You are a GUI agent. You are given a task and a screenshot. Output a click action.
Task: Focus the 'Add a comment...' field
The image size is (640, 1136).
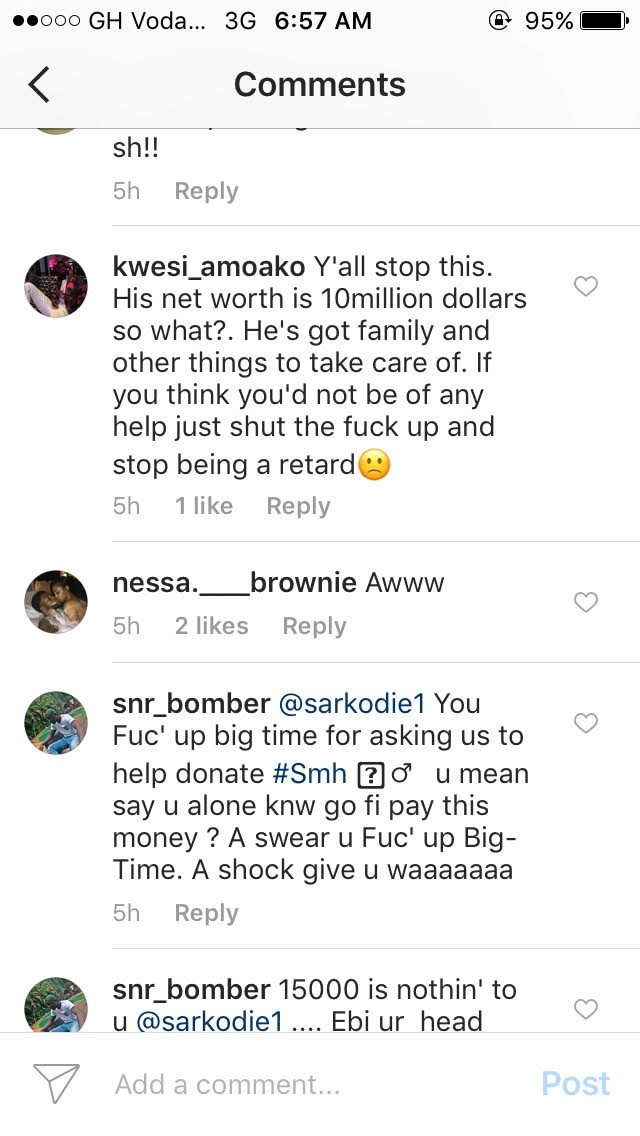click(x=300, y=1084)
